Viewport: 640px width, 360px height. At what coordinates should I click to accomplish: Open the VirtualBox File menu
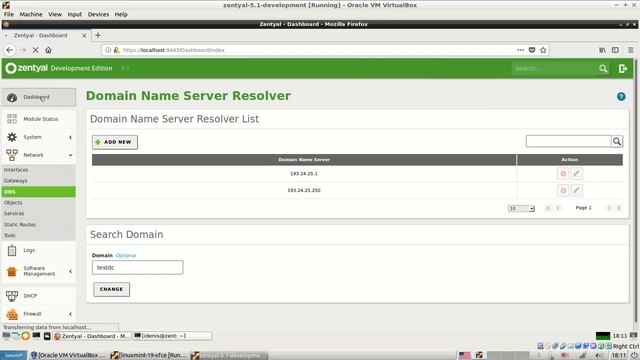(9, 14)
